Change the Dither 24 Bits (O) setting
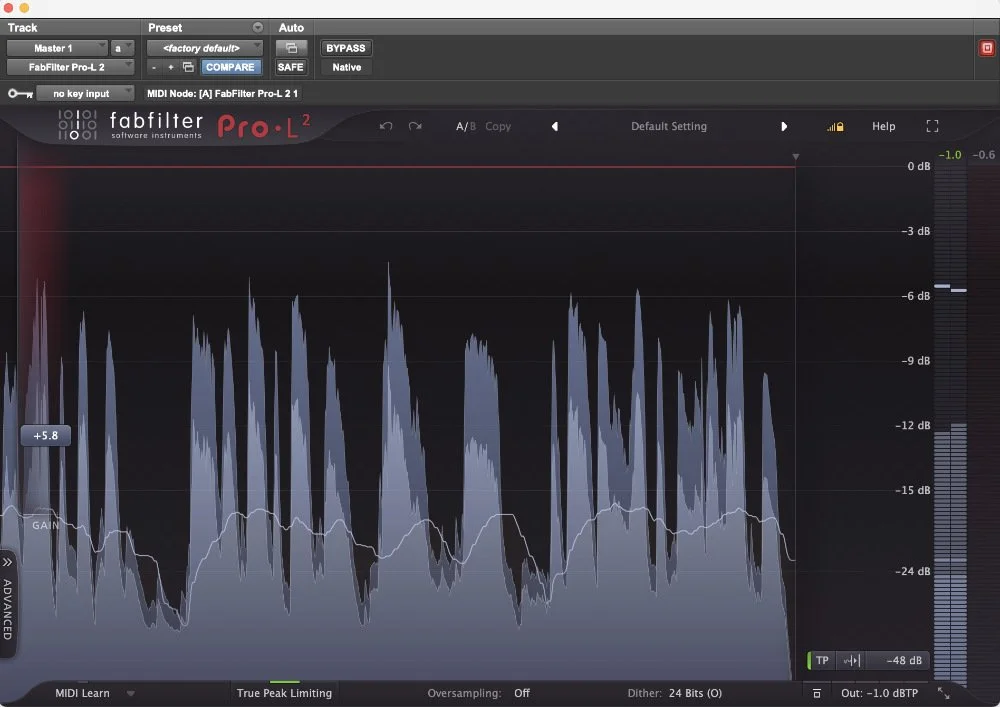Viewport: 1000px width, 707px height. (695, 693)
